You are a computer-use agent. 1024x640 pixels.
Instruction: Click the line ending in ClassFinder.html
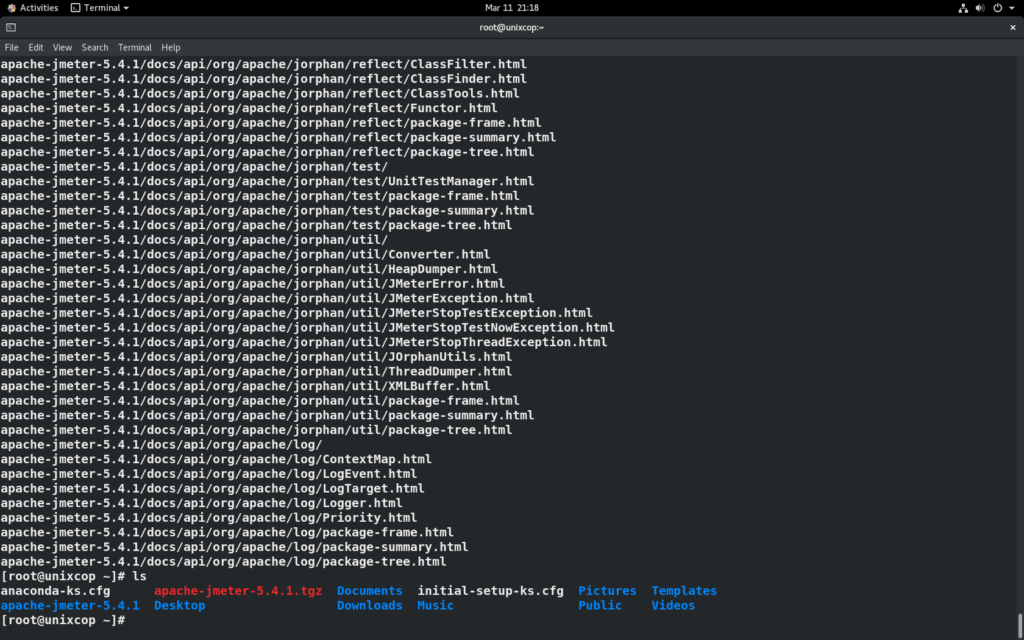263,78
